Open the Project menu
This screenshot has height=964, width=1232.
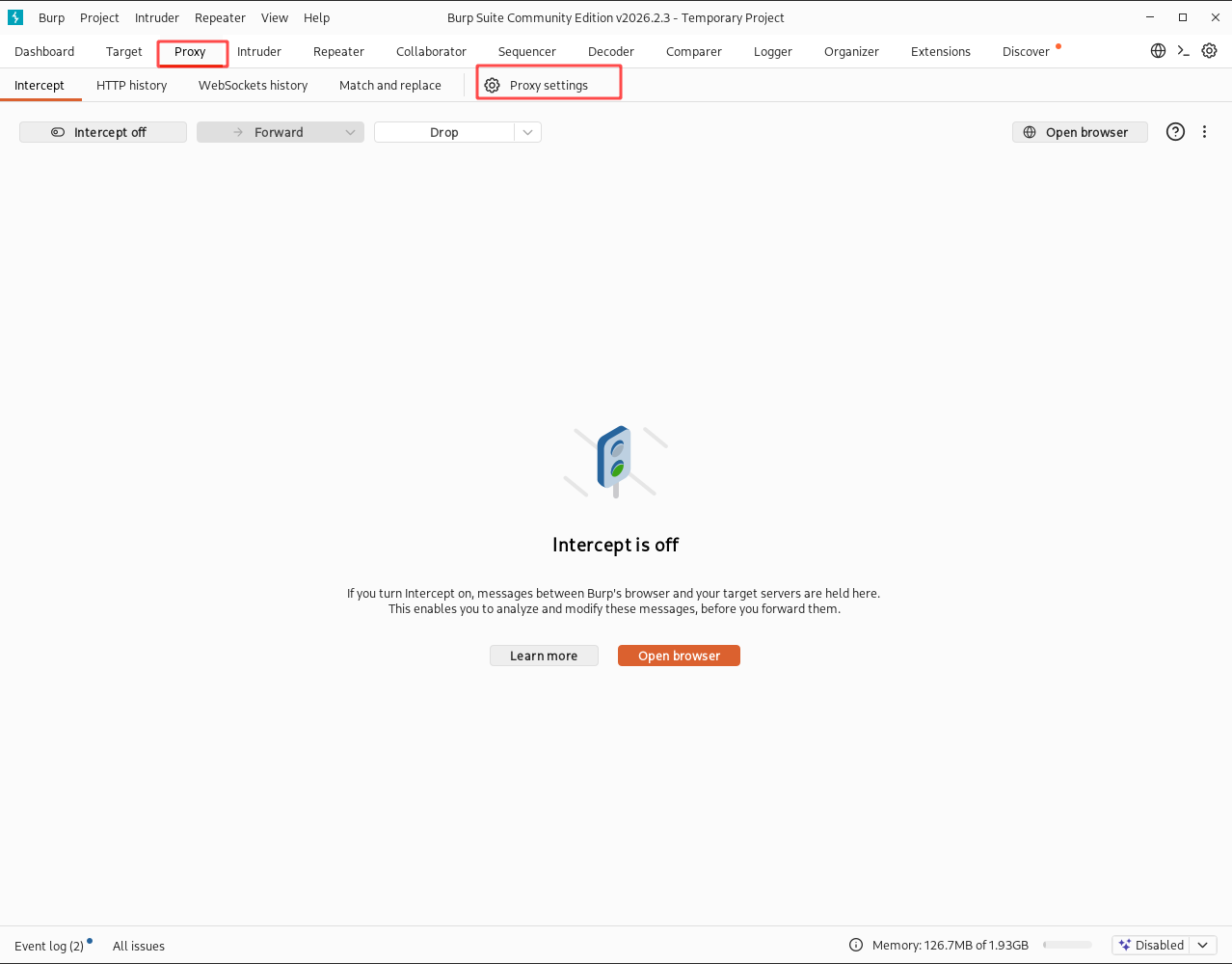(99, 17)
